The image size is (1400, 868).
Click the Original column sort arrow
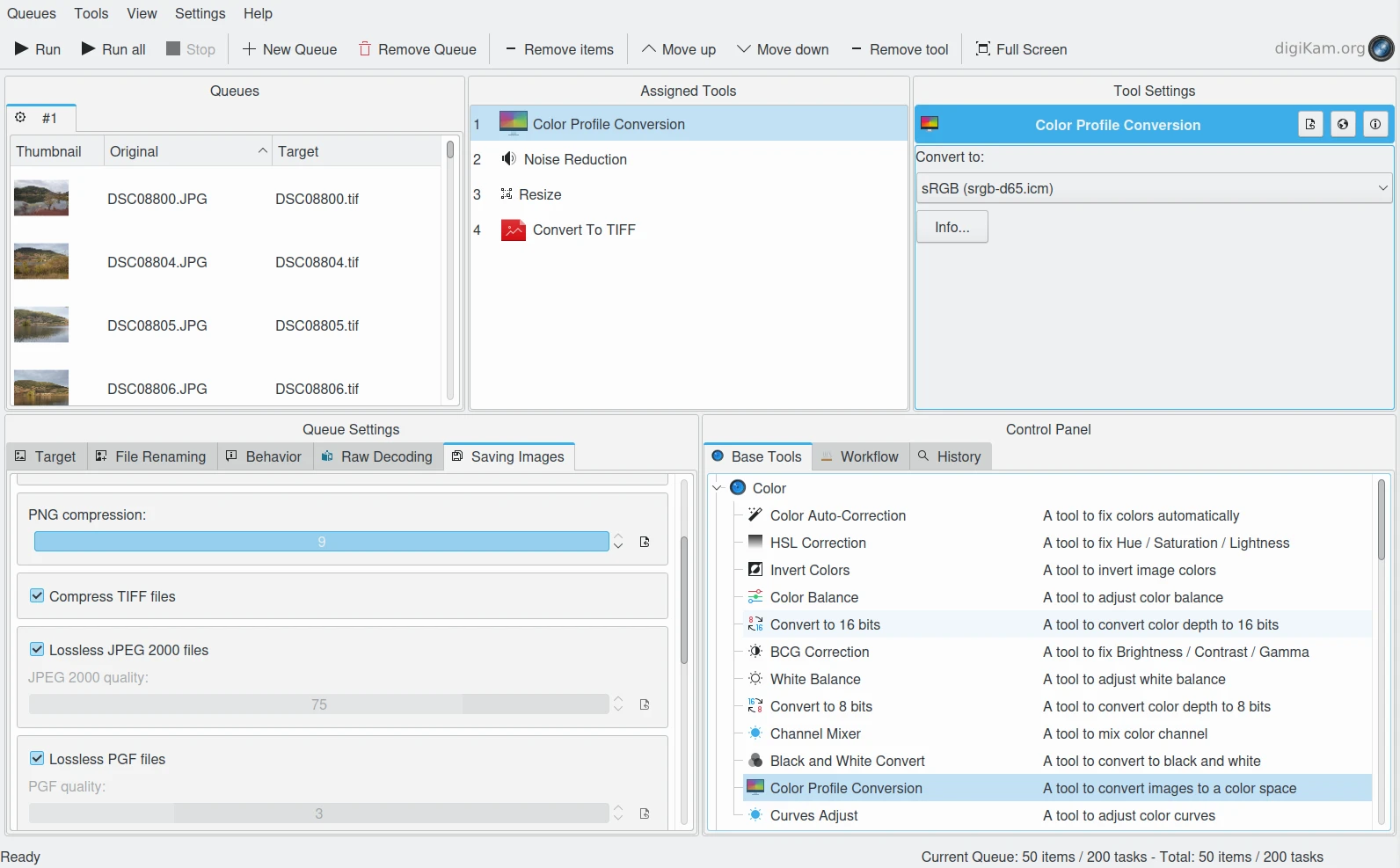tap(262, 151)
